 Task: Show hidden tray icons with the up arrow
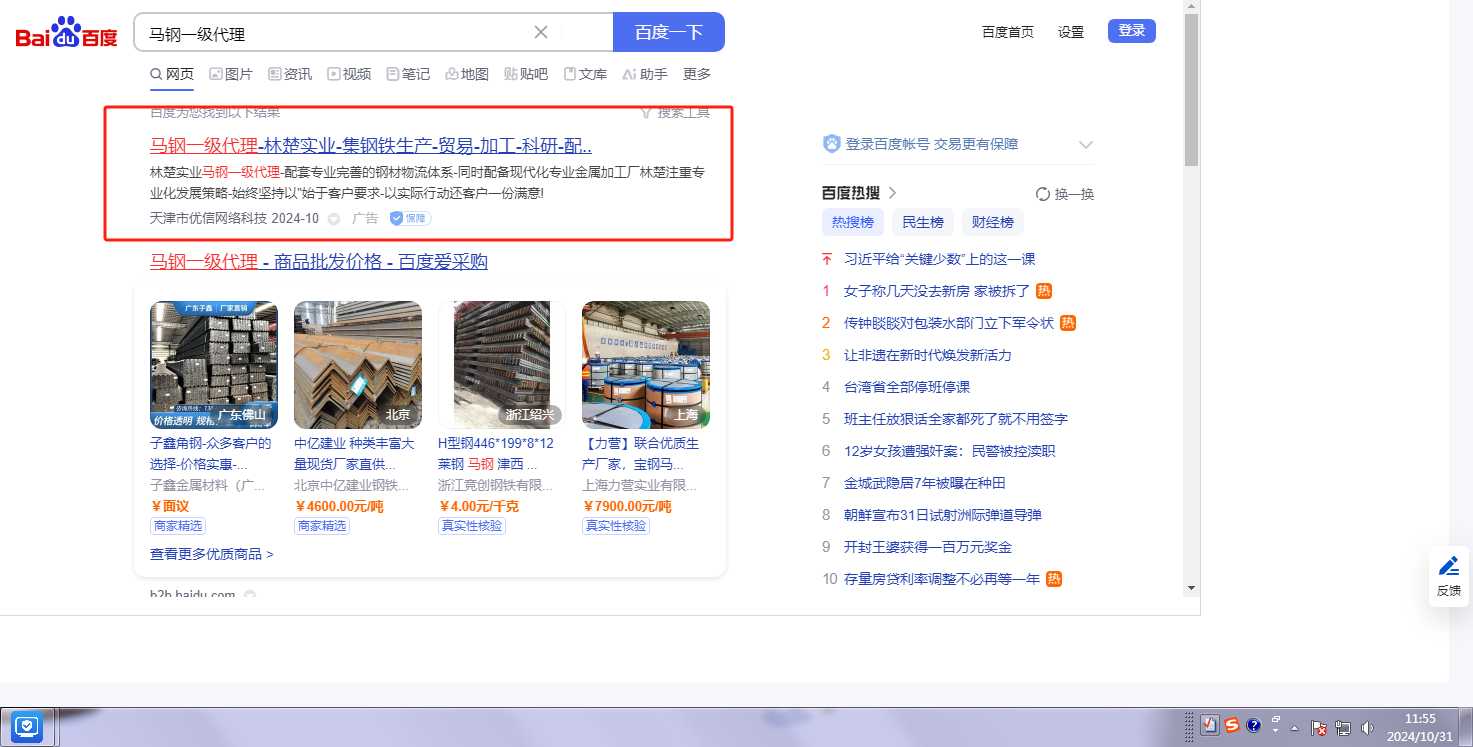coord(1294,727)
